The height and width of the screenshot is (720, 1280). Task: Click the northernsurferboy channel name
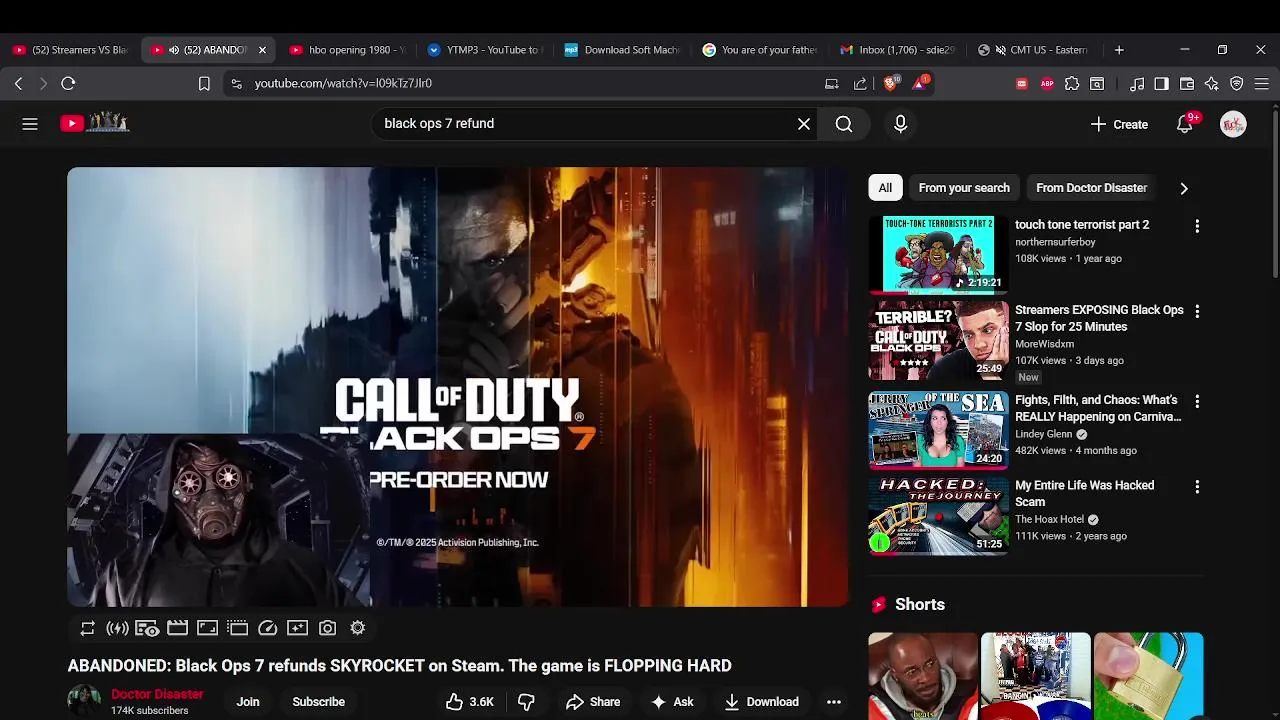pyautogui.click(x=1055, y=242)
